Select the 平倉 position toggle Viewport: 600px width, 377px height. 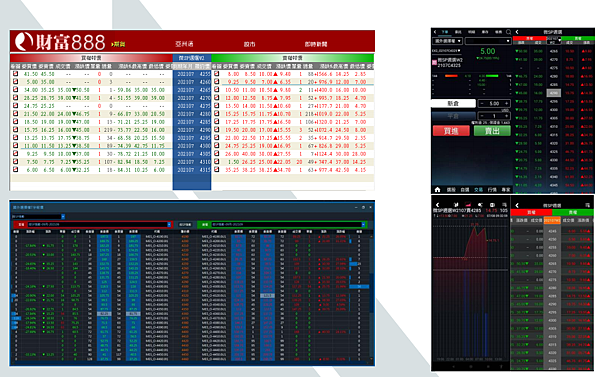pyautogui.click(x=453, y=116)
